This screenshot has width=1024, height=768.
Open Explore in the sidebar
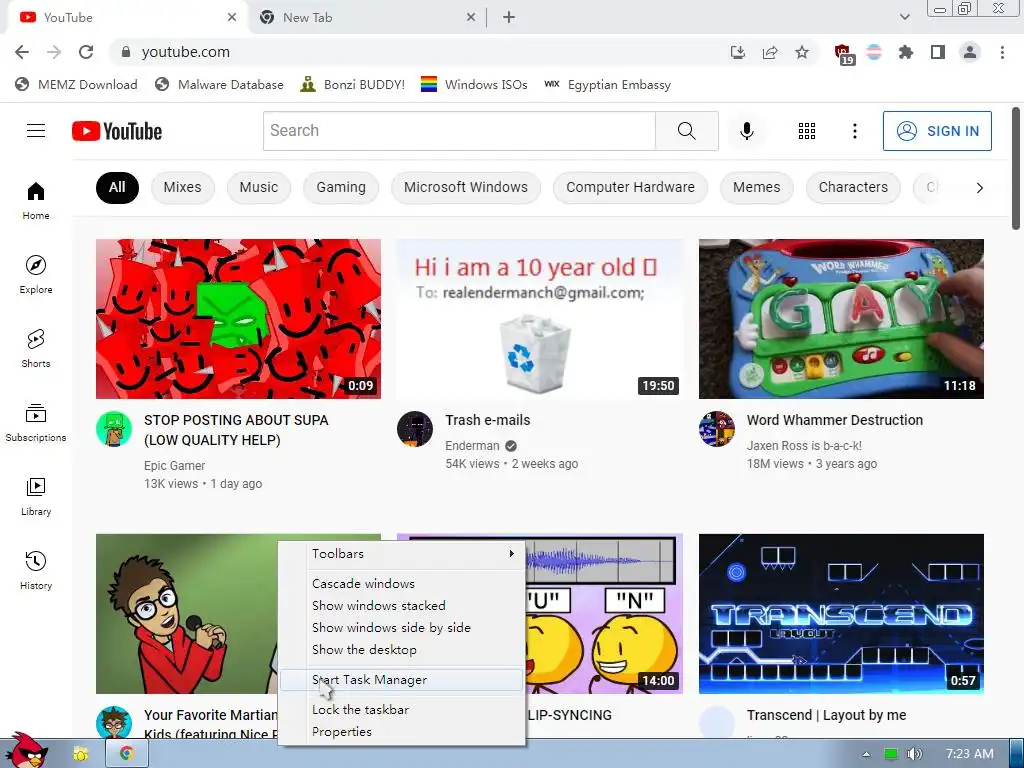pos(36,274)
